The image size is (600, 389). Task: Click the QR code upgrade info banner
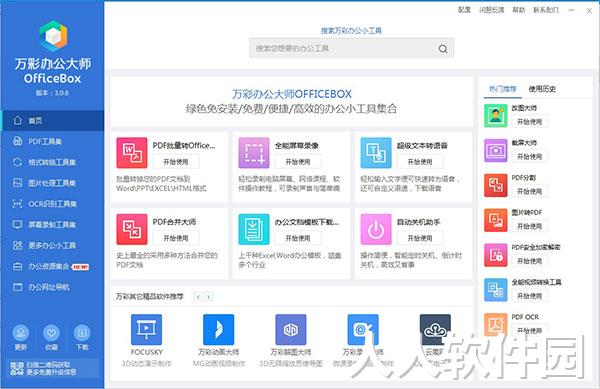point(52,368)
